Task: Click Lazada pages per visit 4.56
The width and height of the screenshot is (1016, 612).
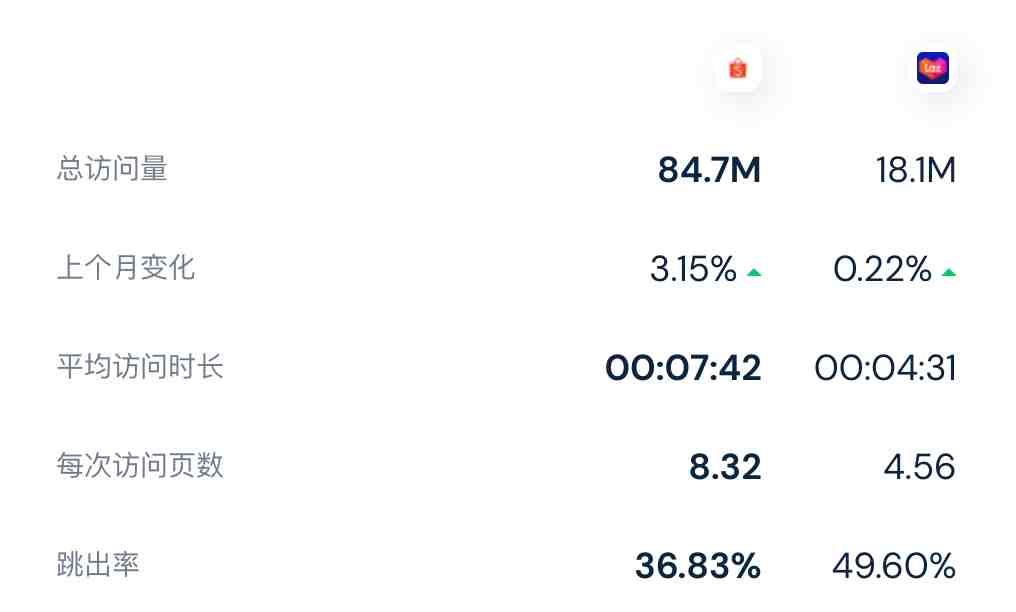Action: [x=919, y=467]
